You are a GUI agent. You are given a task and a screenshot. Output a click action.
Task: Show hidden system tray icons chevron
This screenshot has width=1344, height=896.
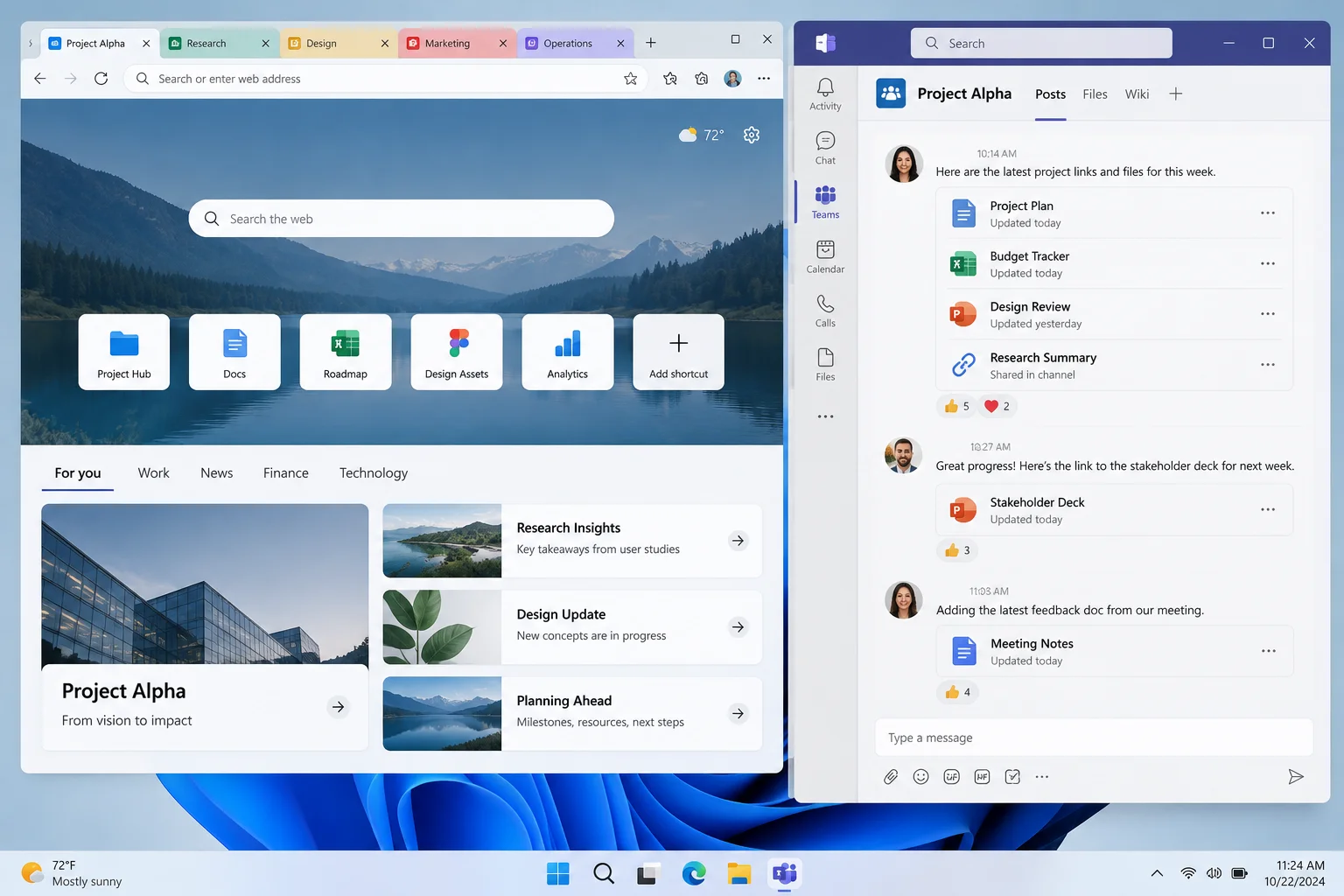tap(1157, 873)
